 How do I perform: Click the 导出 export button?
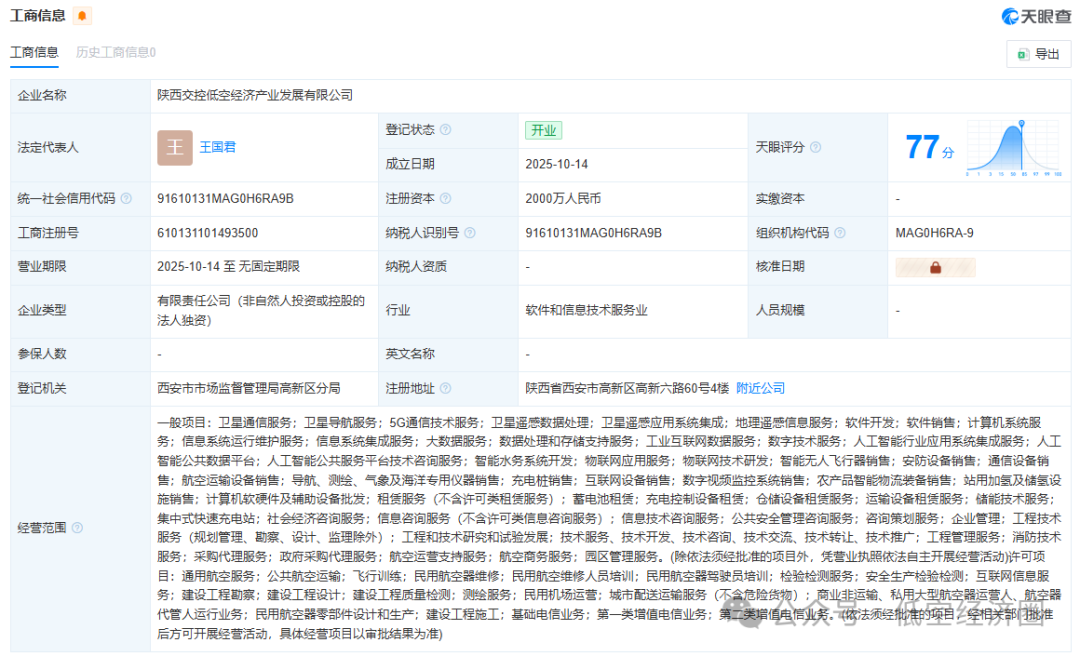click(x=1038, y=54)
